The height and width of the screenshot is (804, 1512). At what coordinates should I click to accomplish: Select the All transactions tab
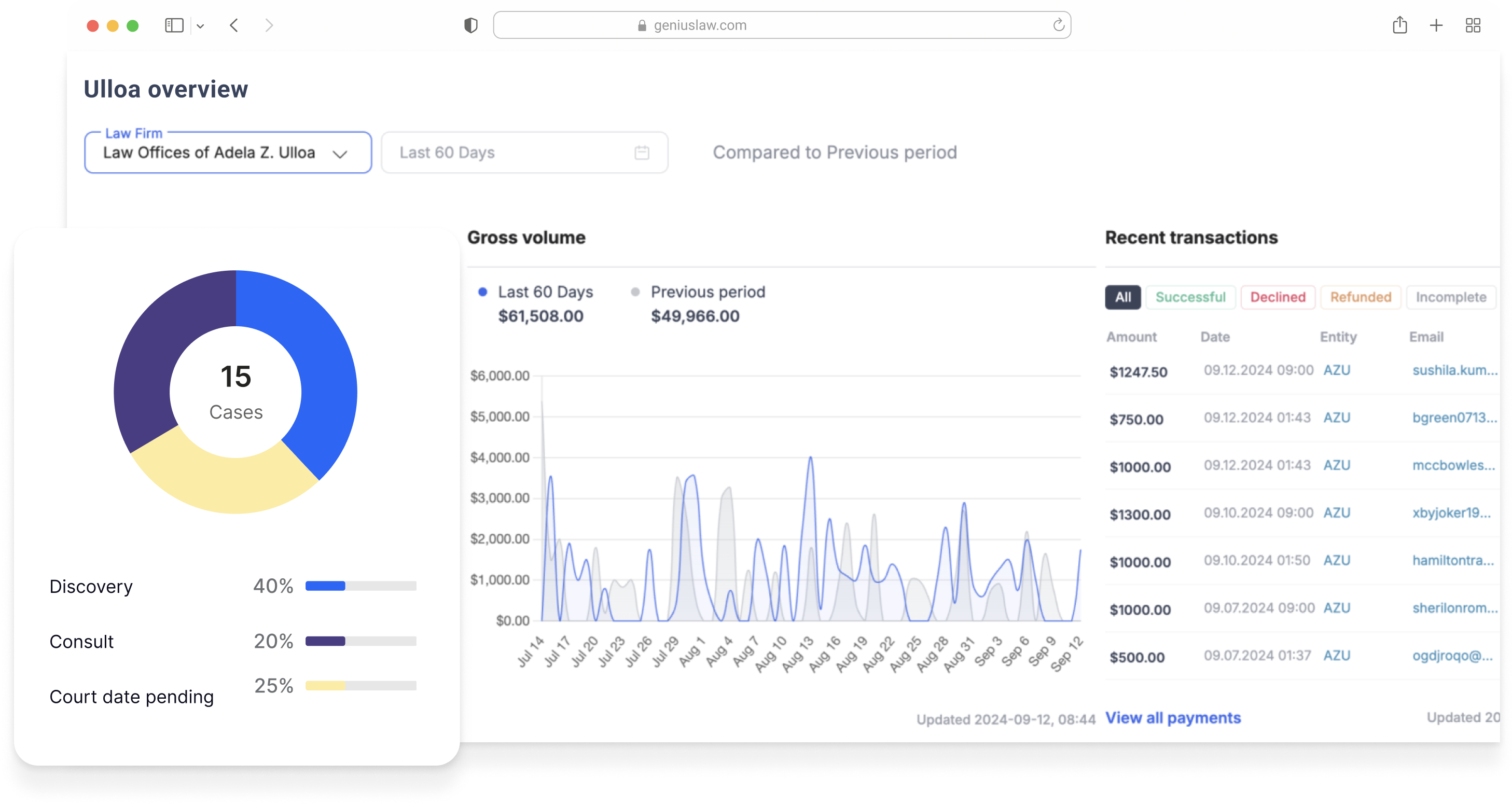point(1122,297)
